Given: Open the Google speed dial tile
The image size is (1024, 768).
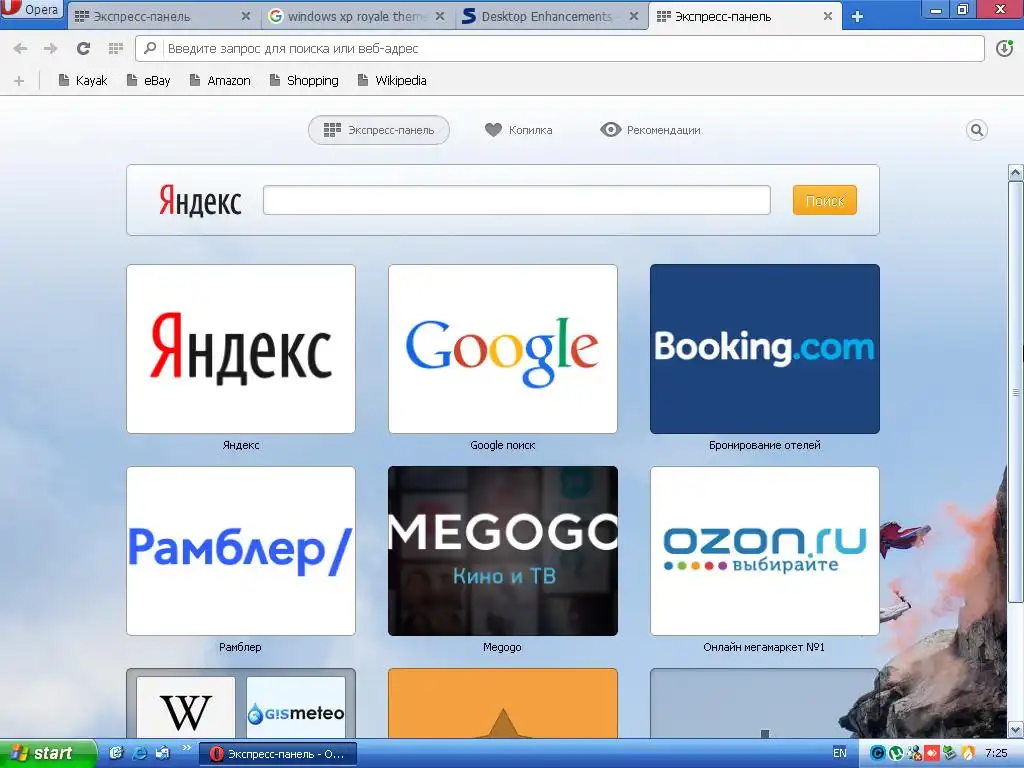Looking at the screenshot, I should coord(503,349).
